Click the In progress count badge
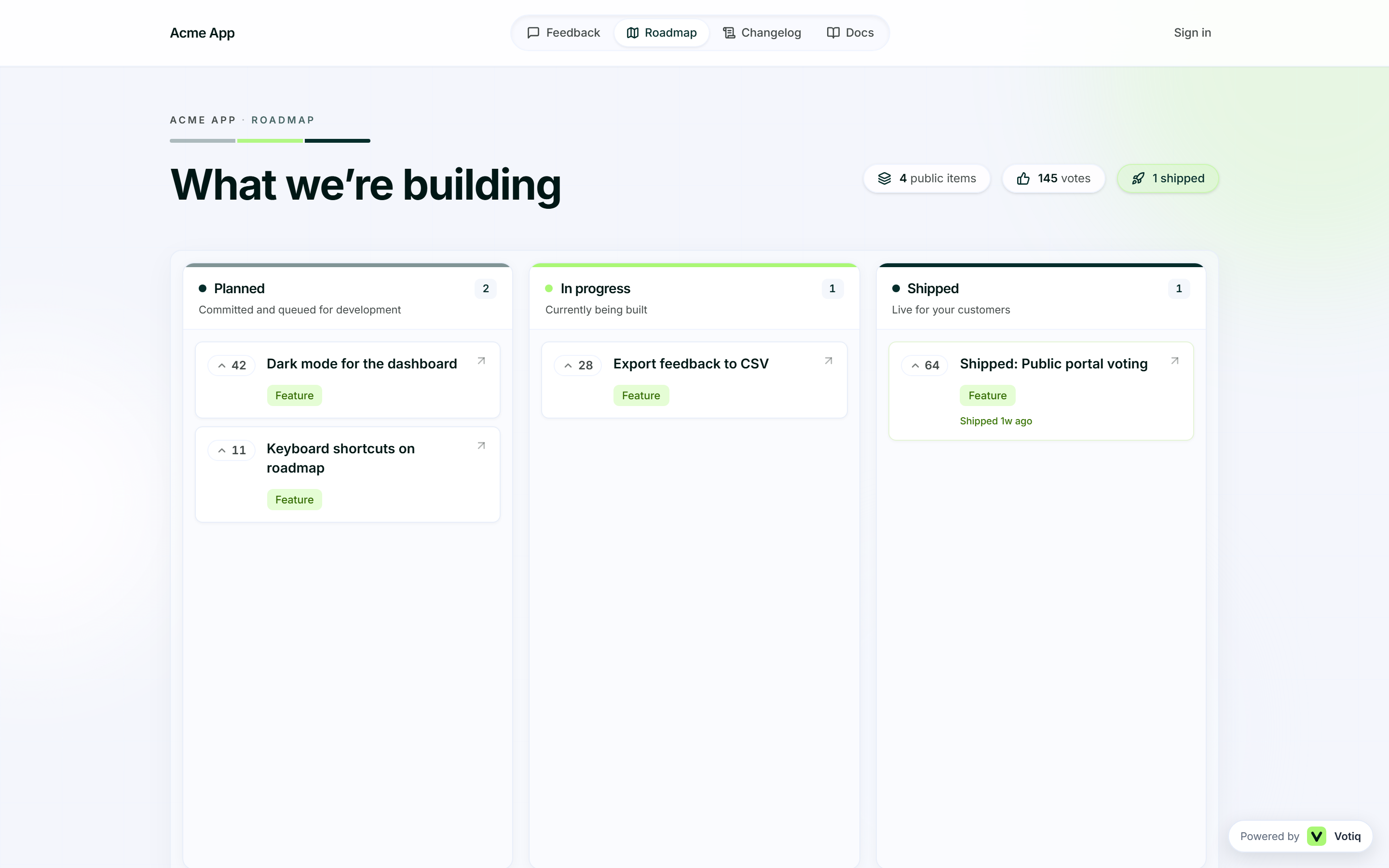Viewport: 1389px width, 868px height. (x=832, y=289)
